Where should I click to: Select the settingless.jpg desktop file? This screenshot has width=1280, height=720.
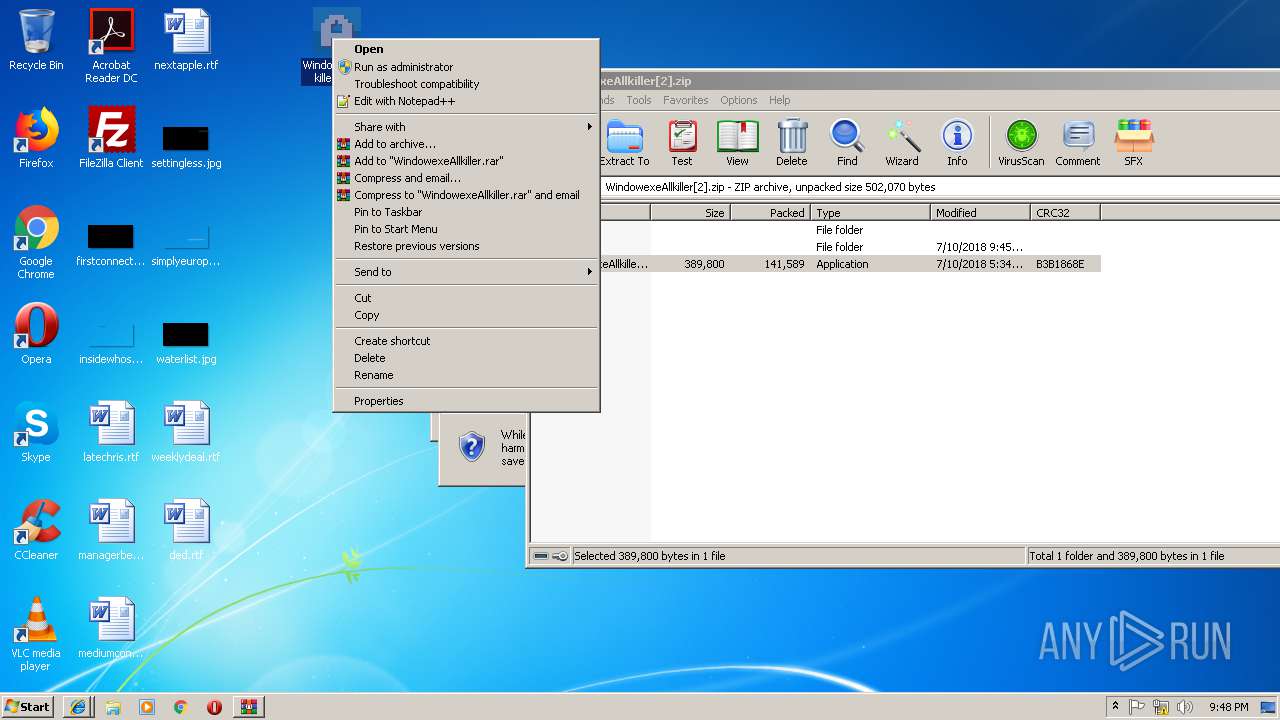point(186,145)
